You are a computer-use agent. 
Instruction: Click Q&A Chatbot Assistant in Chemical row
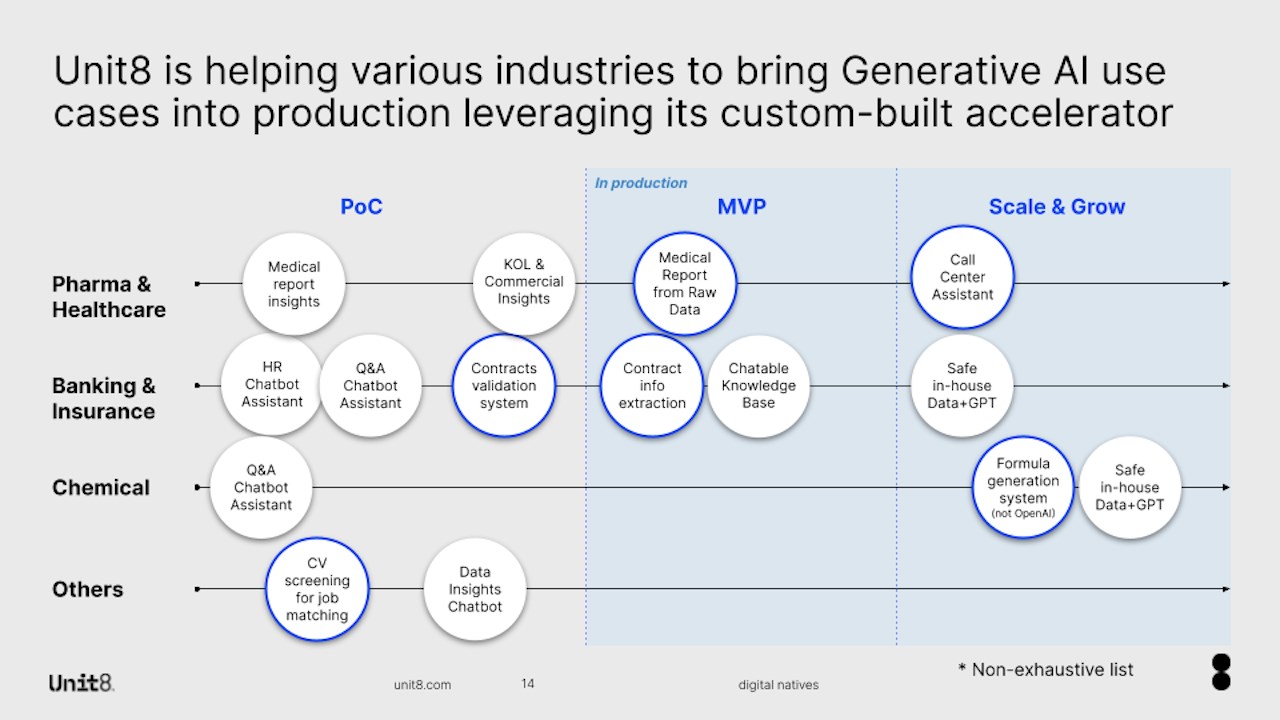[261, 487]
